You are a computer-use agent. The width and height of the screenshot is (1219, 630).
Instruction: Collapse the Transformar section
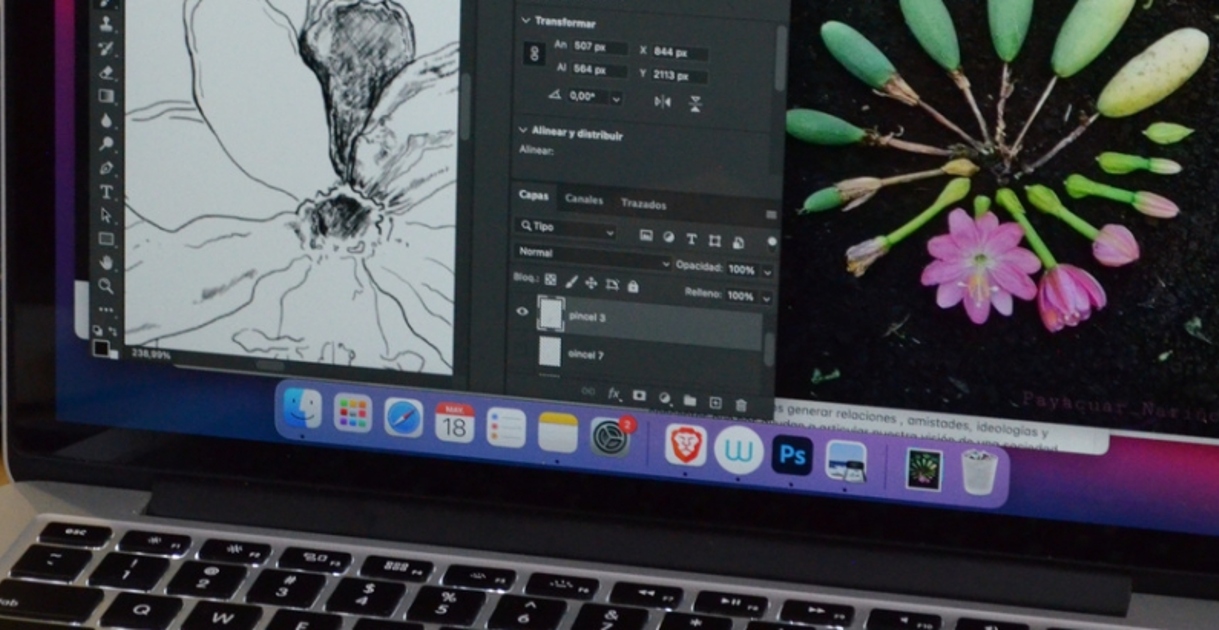click(525, 21)
